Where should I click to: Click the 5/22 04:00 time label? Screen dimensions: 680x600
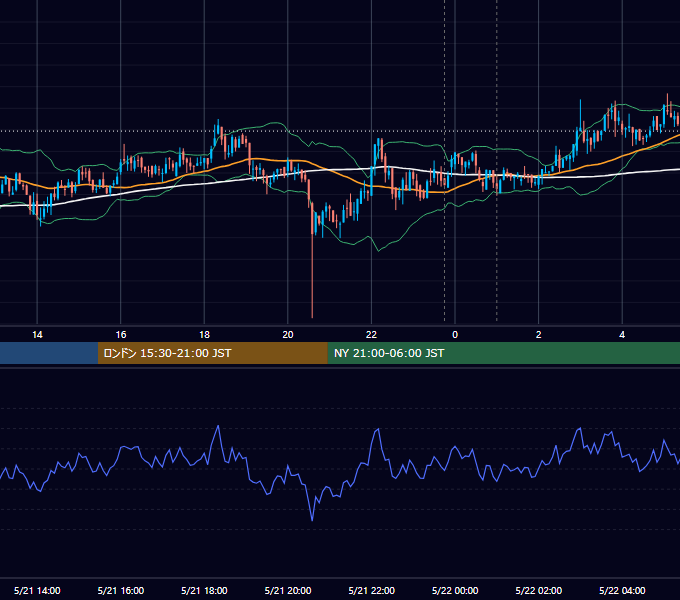[x=622, y=590]
